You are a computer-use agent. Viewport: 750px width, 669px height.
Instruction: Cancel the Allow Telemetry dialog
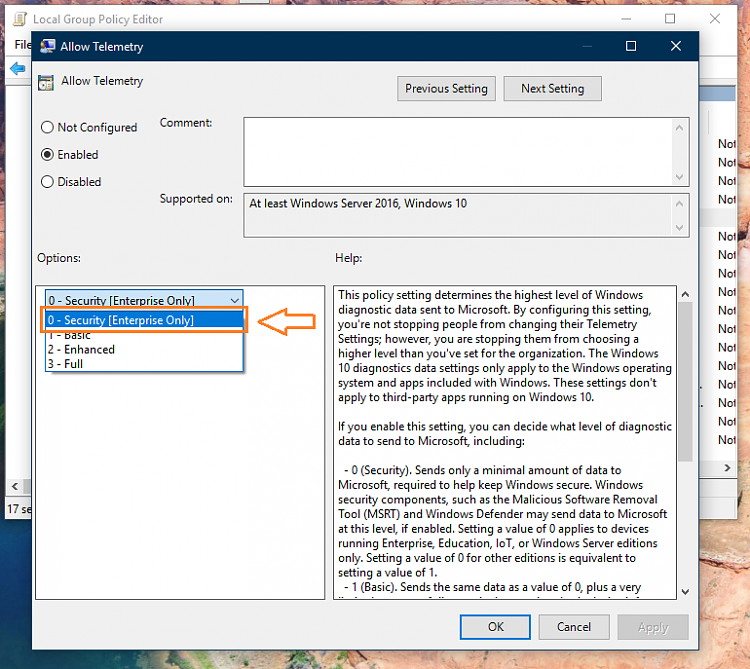[574, 627]
